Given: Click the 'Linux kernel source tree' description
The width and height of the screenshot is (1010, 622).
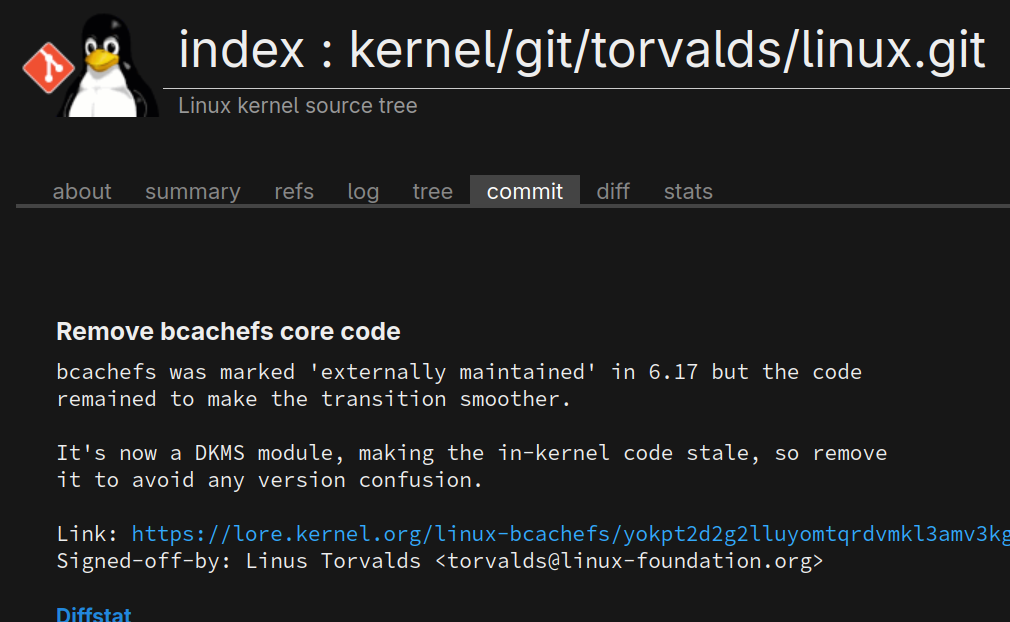Looking at the screenshot, I should coord(297,106).
